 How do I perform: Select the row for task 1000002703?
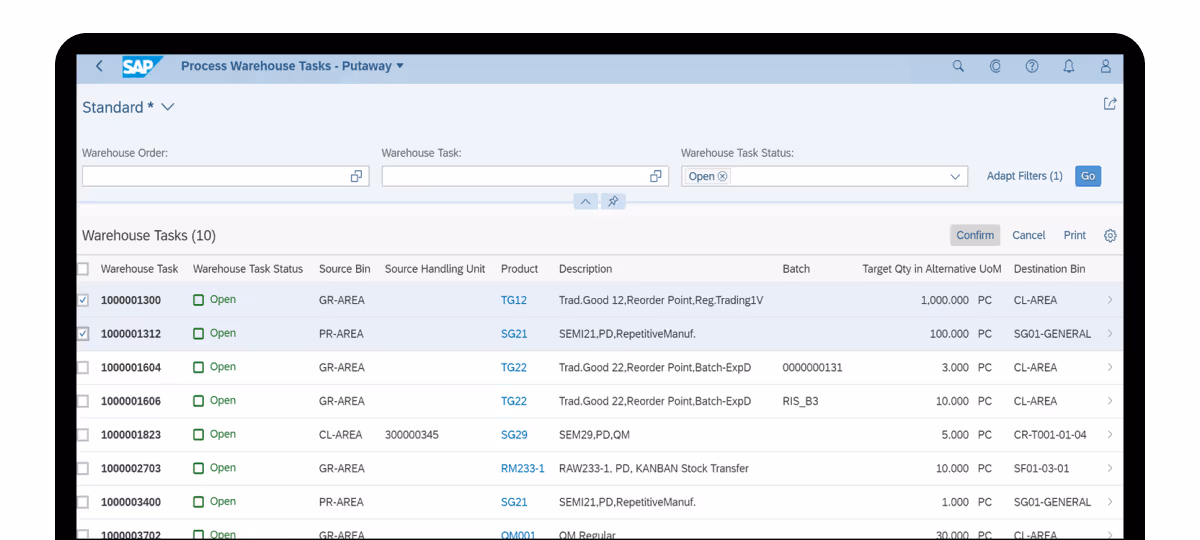pos(83,468)
